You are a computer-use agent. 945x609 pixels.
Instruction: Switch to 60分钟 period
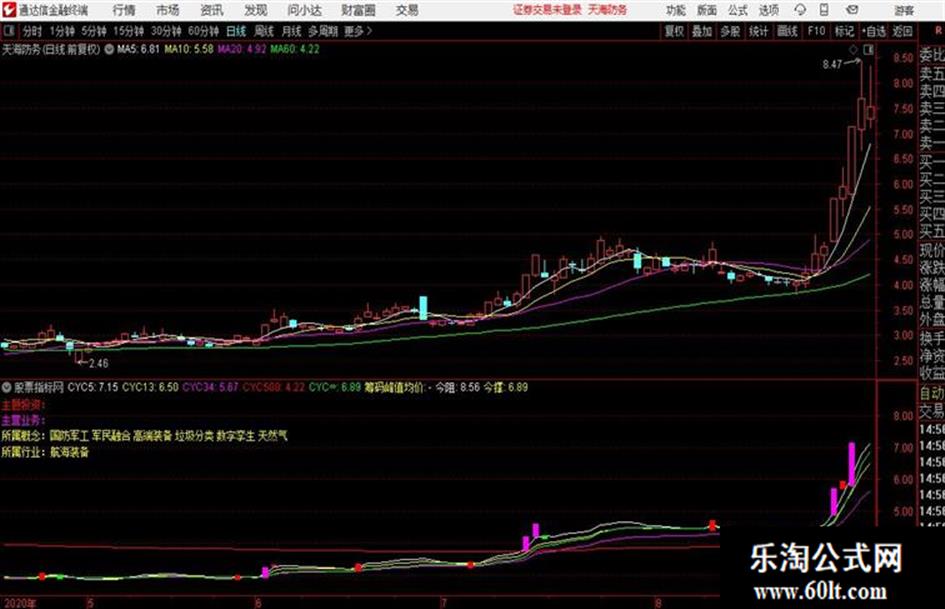pos(204,31)
